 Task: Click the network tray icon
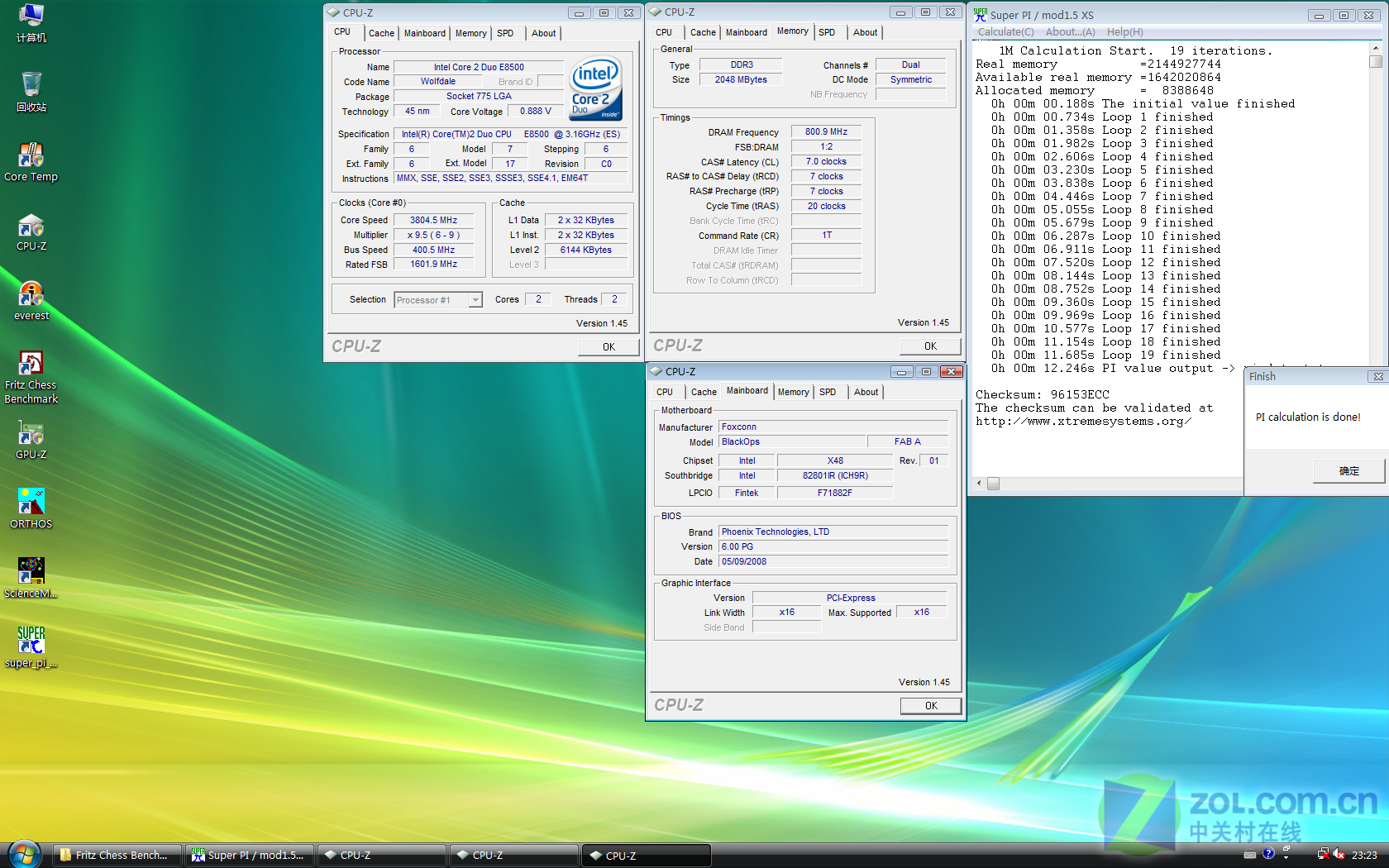pos(1323,854)
